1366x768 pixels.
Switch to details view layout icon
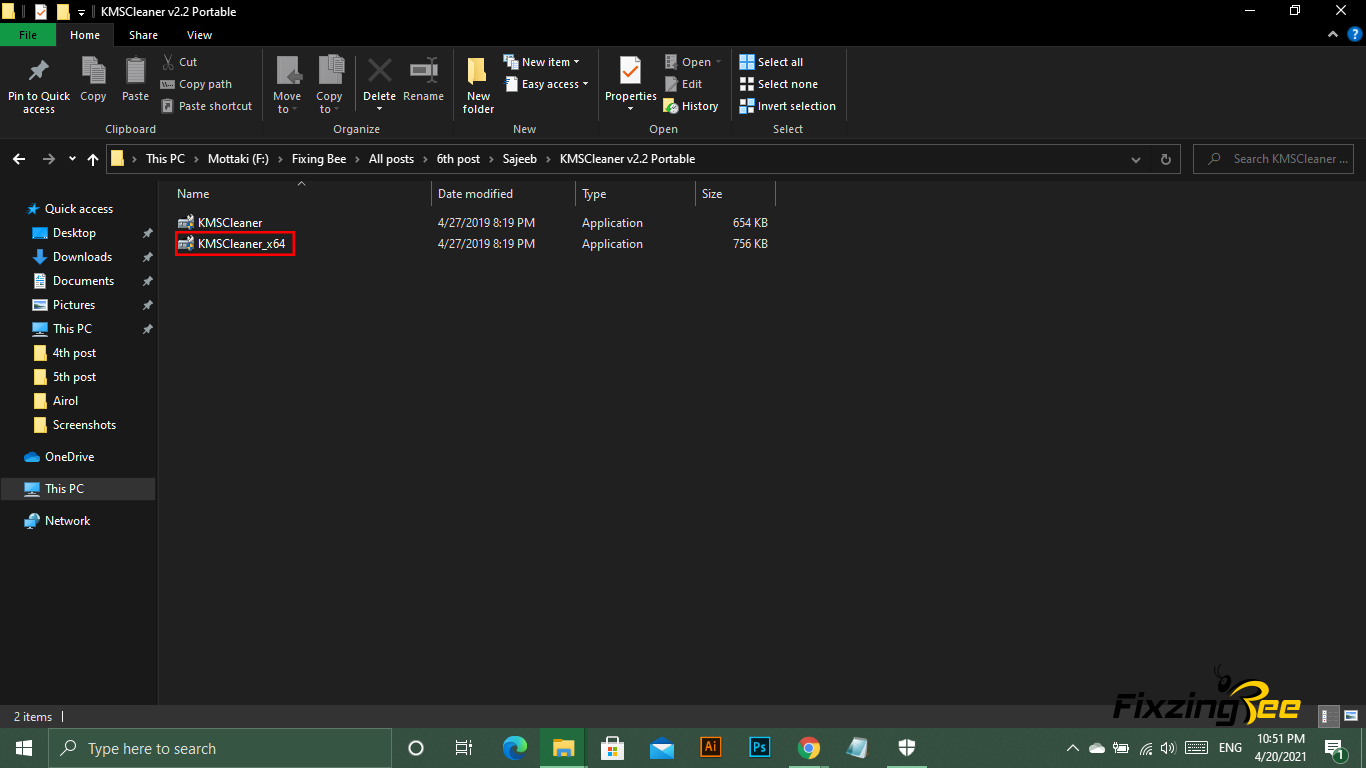1329,716
